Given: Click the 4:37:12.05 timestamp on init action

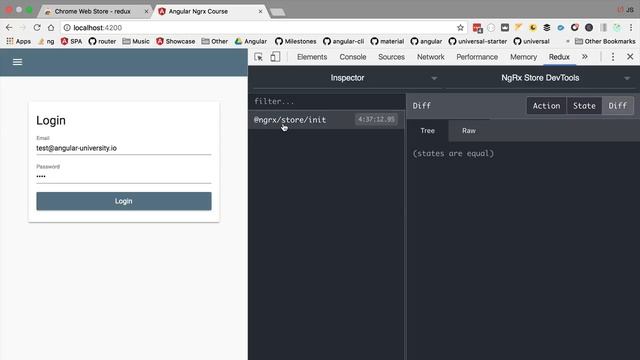Looking at the screenshot, I should pyautogui.click(x=376, y=120).
